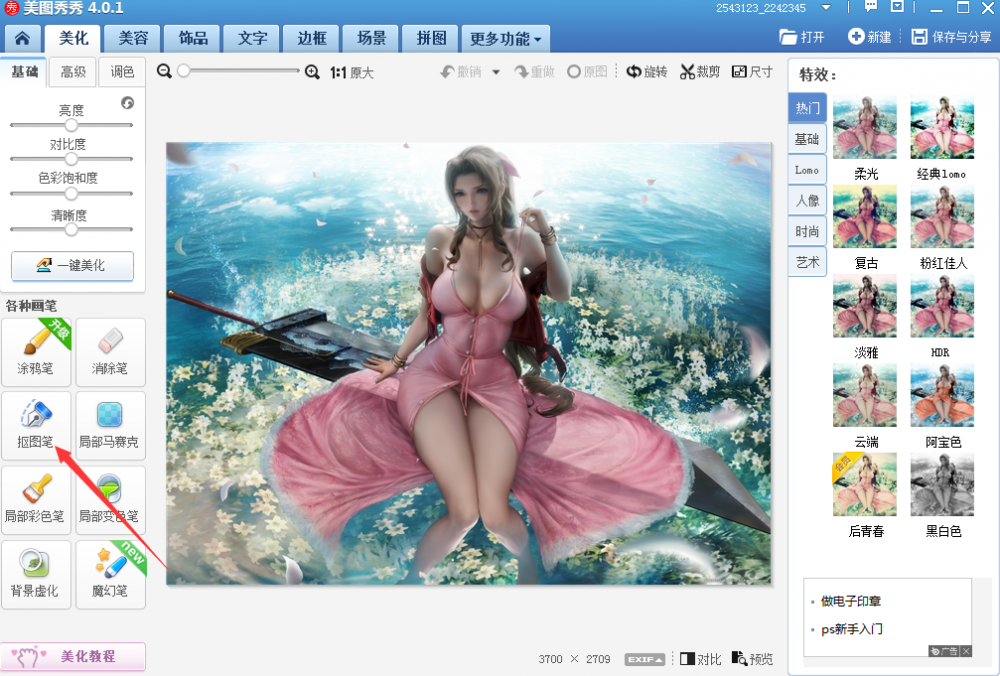Viewport: 1000px width, 676px height.
Task: Select the 热门 popular effects category
Action: (x=807, y=108)
